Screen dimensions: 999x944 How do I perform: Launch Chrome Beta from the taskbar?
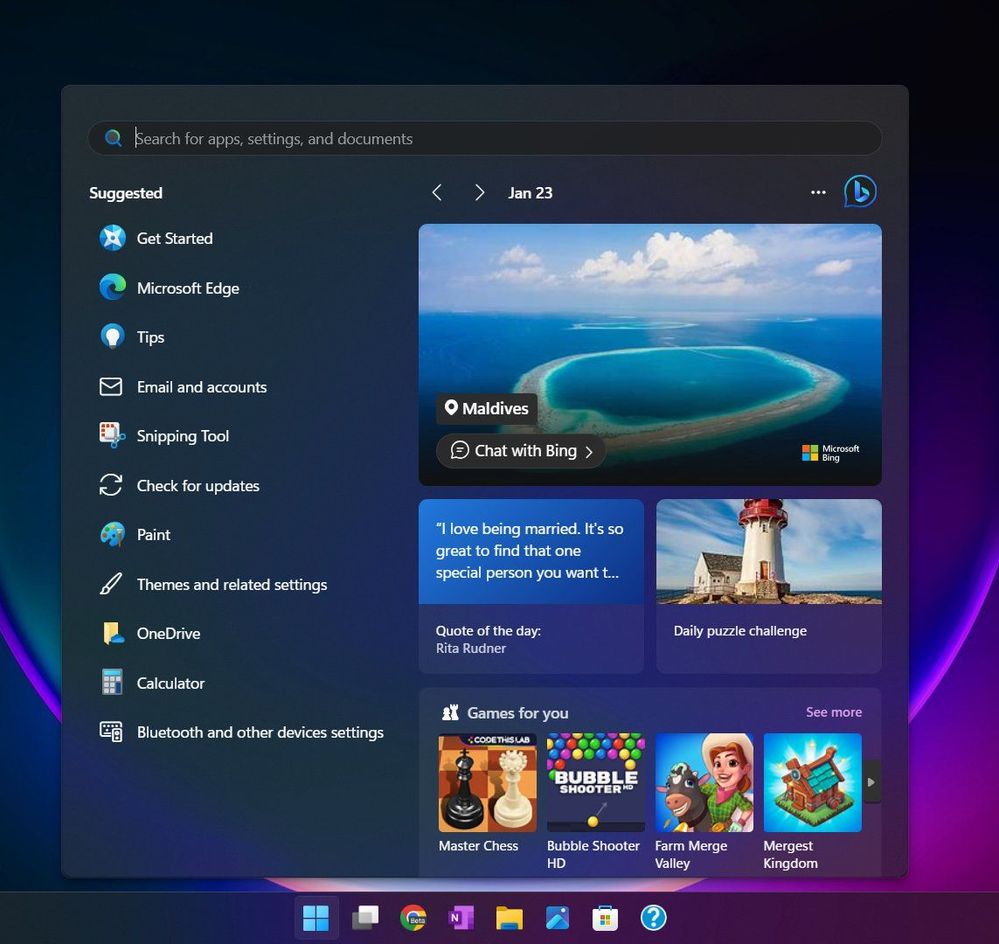click(x=413, y=918)
